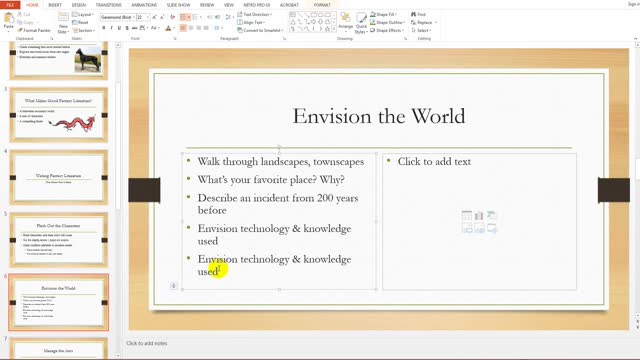This screenshot has height=360, width=640.
Task: Toggle italic formatting
Action: click(111, 28)
